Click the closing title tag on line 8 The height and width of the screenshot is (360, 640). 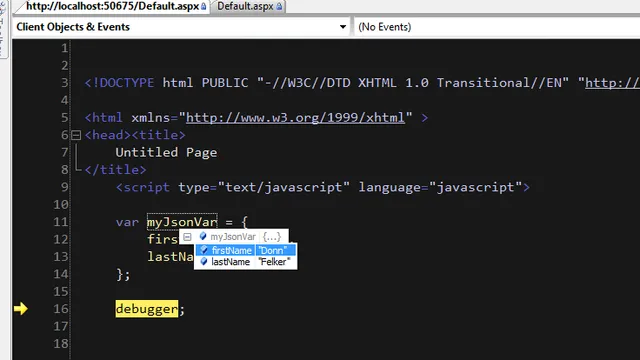116,169
